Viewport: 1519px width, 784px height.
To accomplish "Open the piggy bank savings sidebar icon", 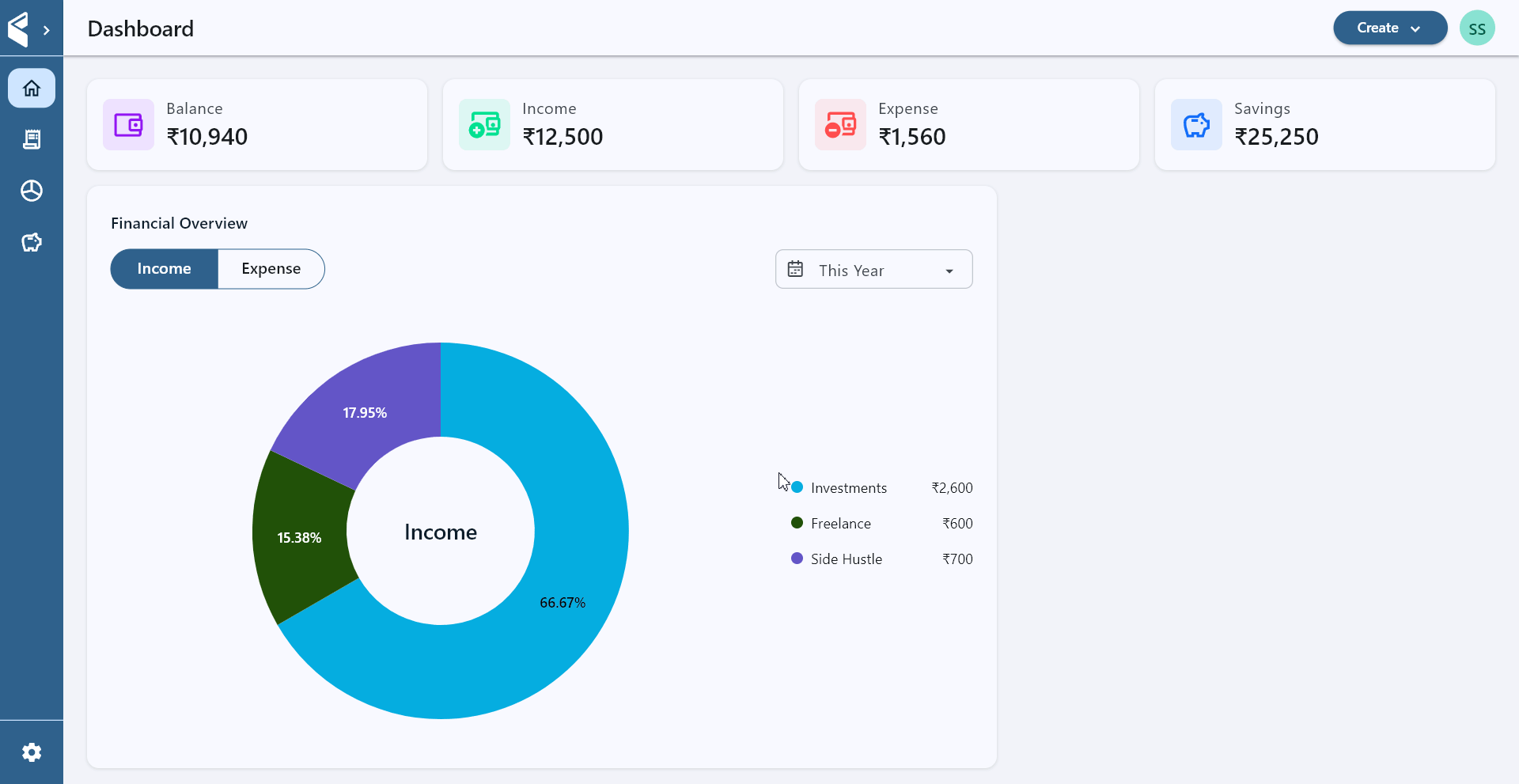I will click(x=32, y=242).
